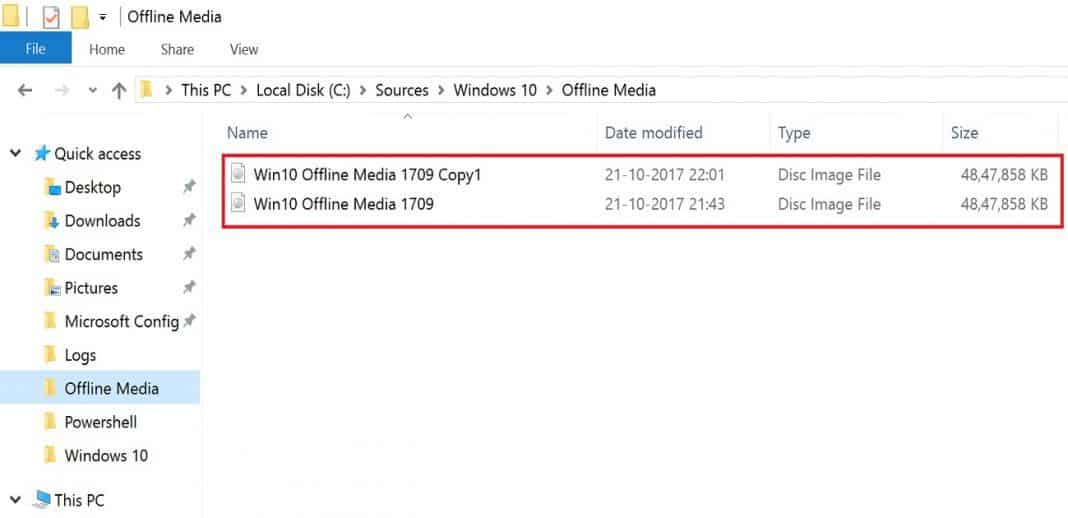Click pin icon next to Microsoft Config
This screenshot has height=518, width=1068.
(189, 320)
